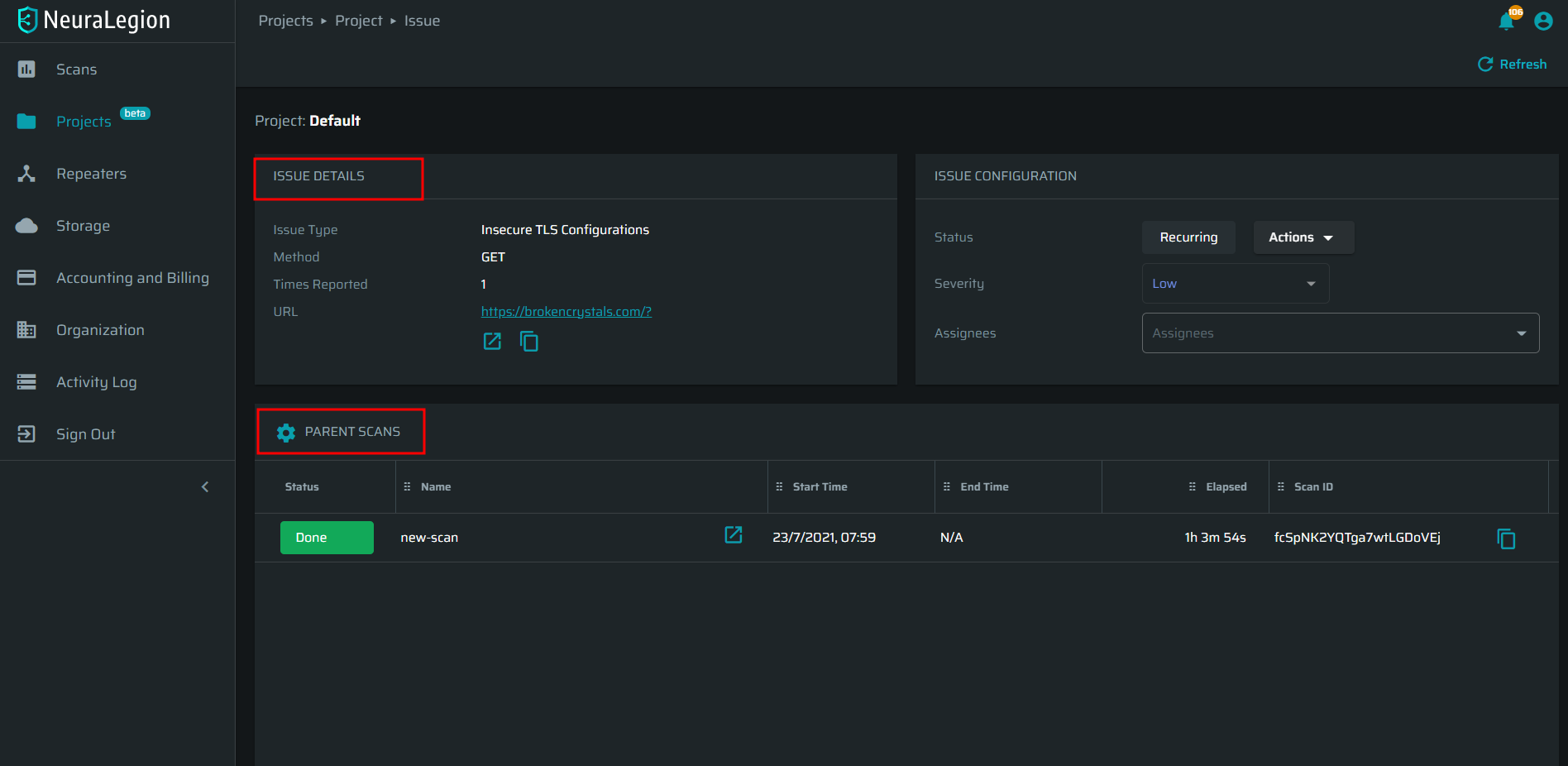Viewport: 1568px width, 766px height.
Task: Open notifications bell
Action: [1507, 21]
